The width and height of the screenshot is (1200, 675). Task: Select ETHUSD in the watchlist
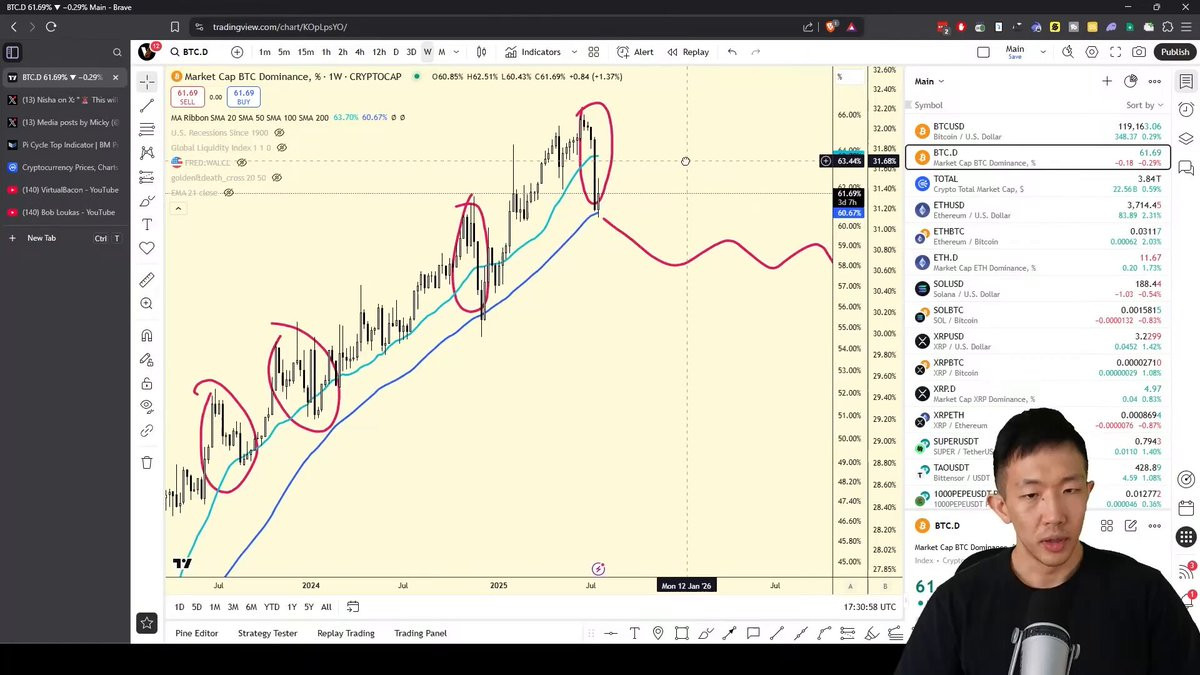(x=1037, y=210)
